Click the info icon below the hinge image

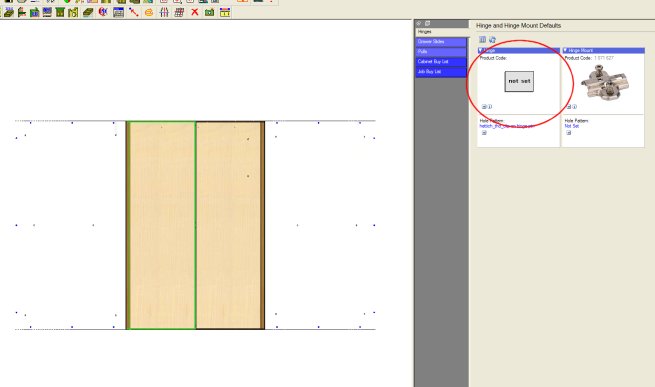(x=490, y=107)
